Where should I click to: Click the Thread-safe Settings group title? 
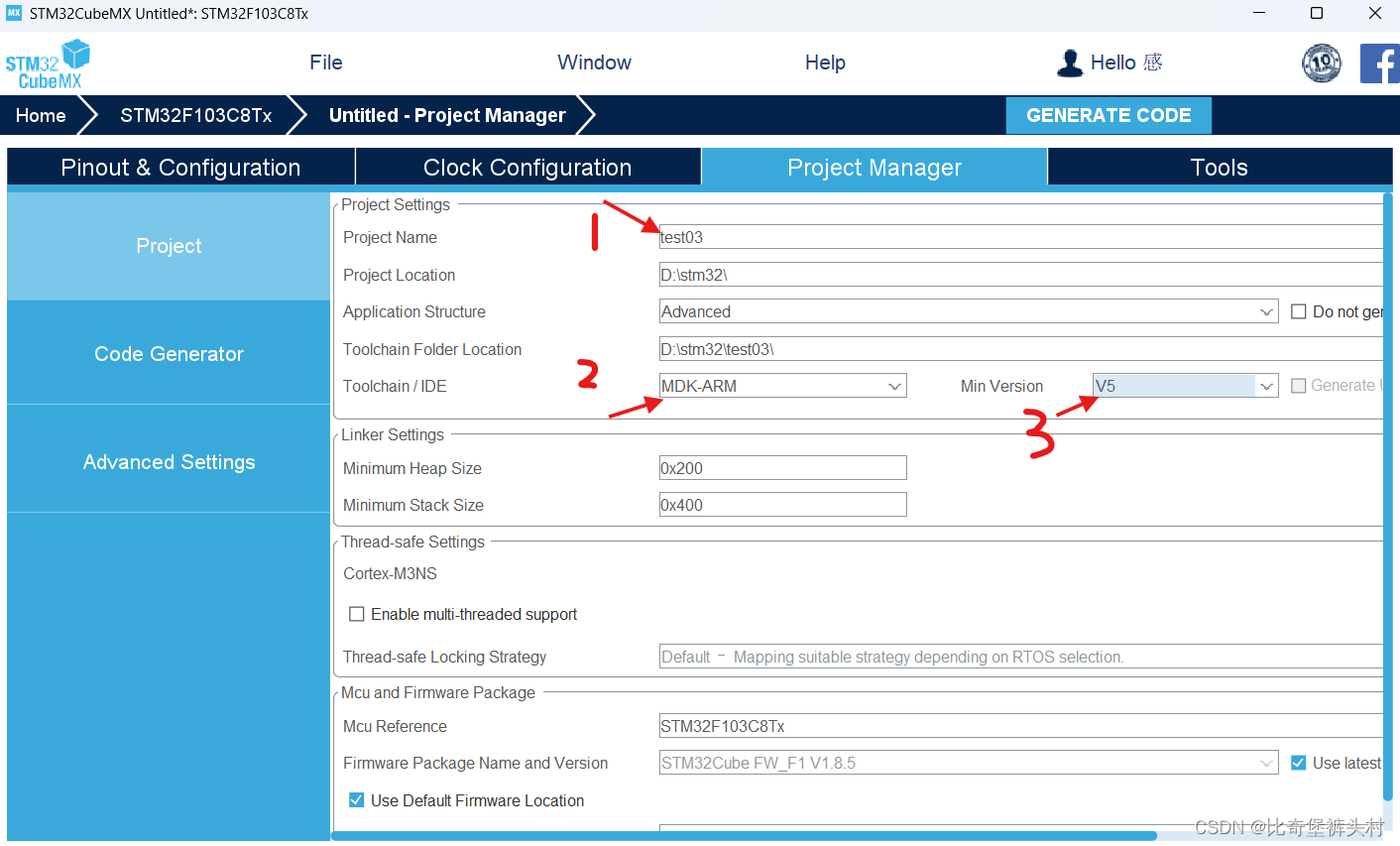413,542
